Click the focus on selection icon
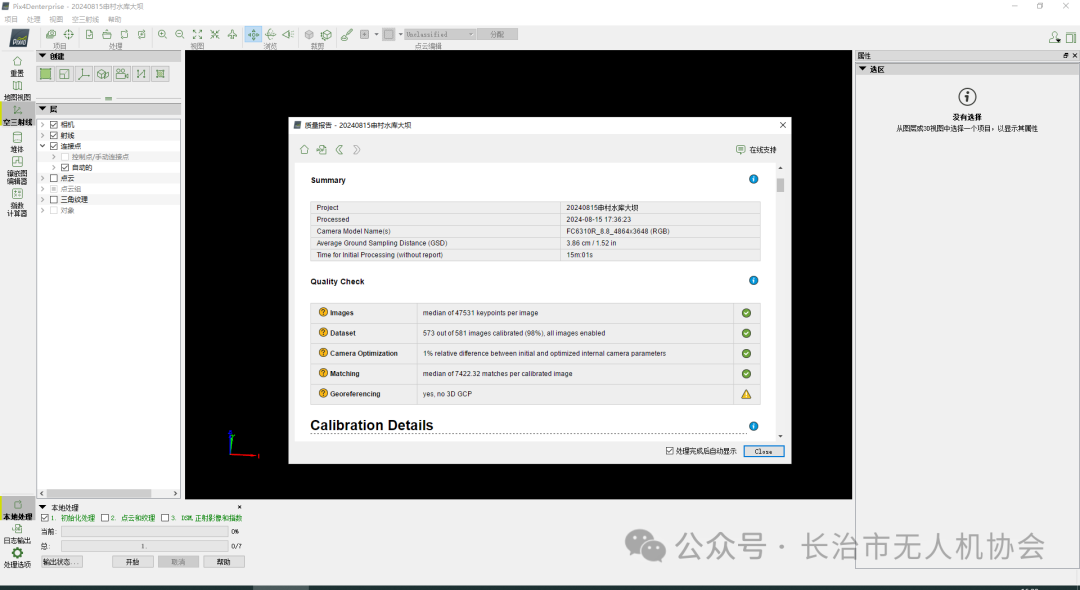This screenshot has height=590, width=1080. 215,34
